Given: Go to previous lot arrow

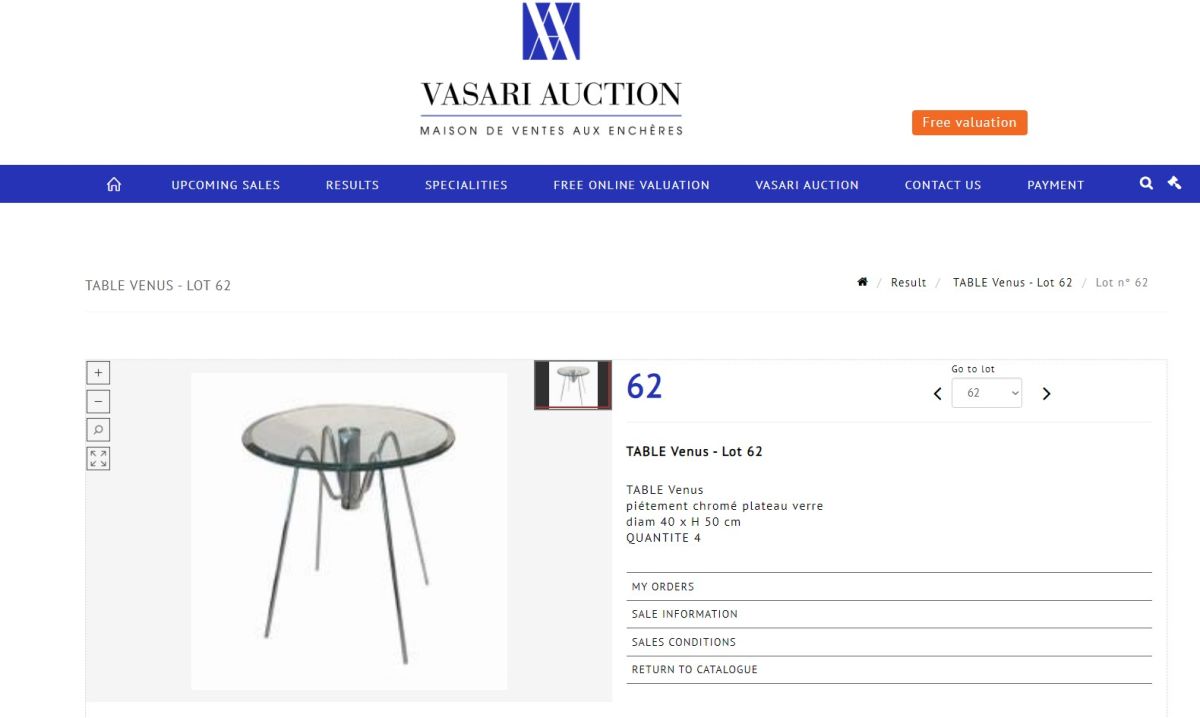Looking at the screenshot, I should pyautogui.click(x=937, y=394).
